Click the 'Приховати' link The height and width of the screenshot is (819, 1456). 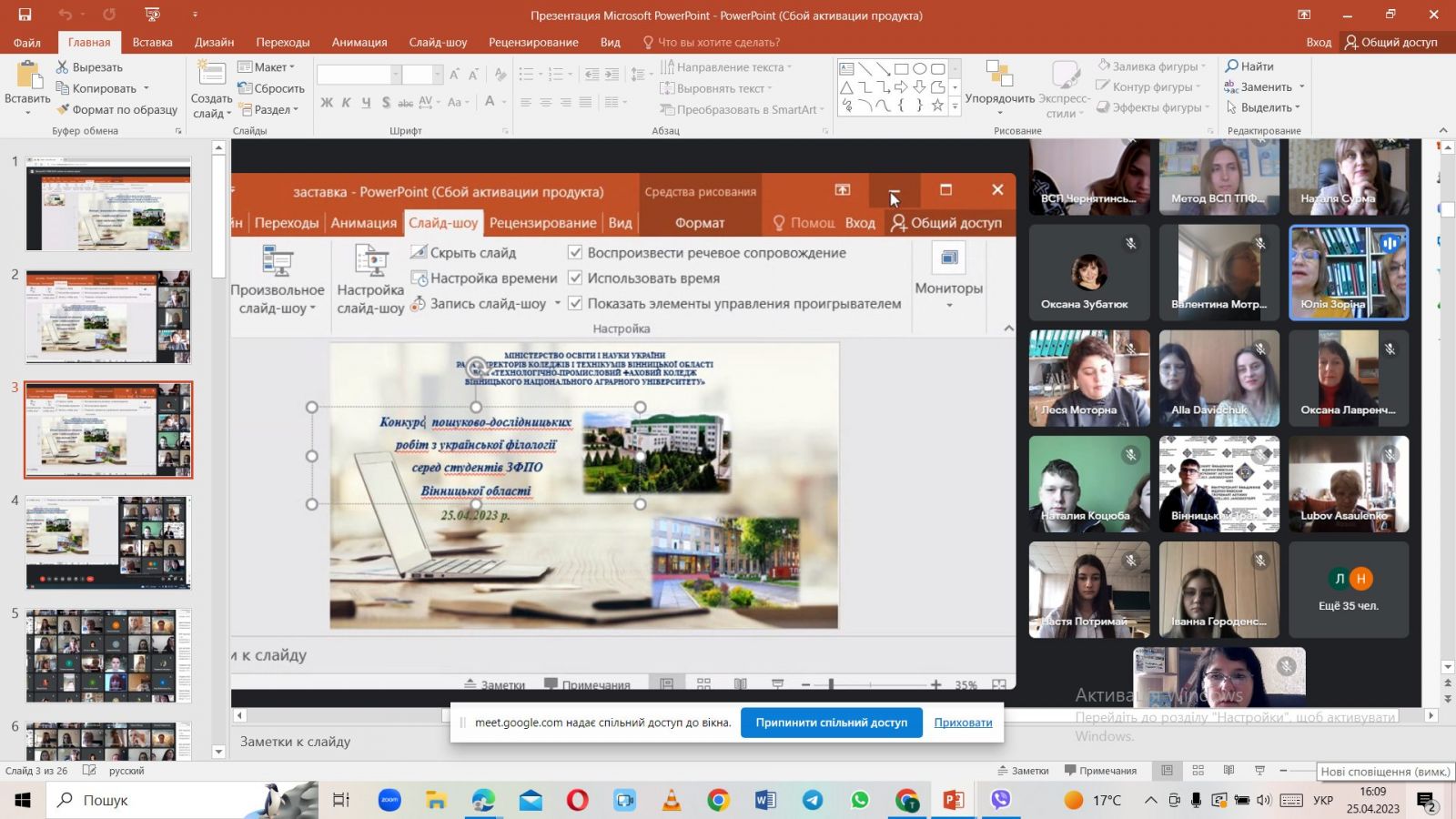(x=963, y=723)
